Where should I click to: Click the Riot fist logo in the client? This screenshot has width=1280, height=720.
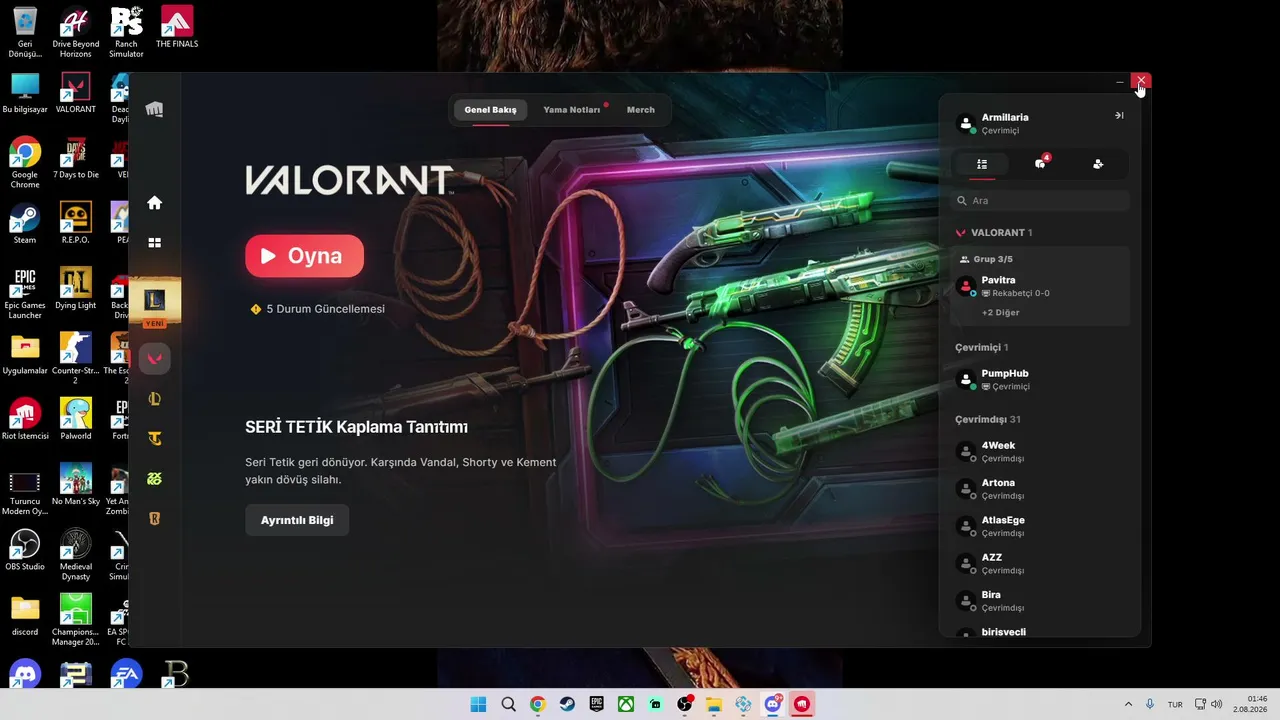(155, 109)
